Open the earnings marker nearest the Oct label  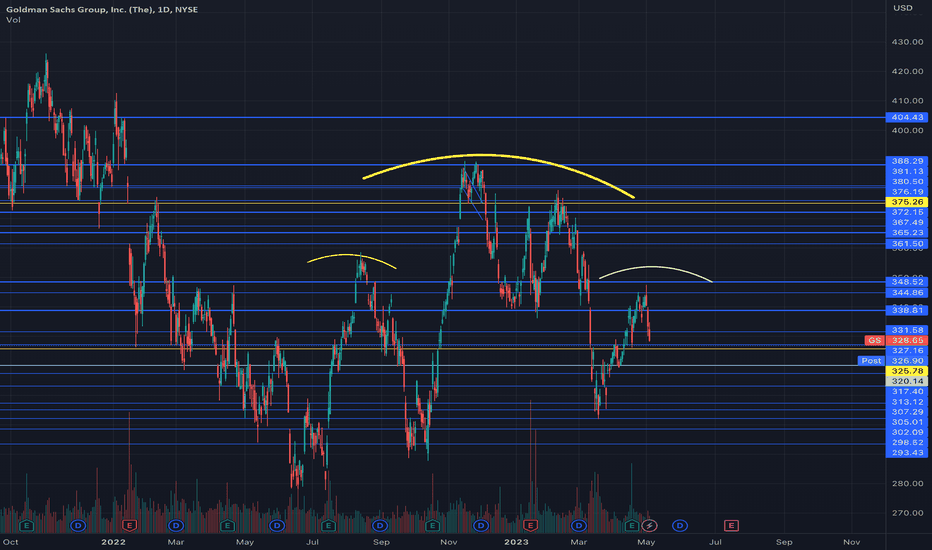(x=26, y=526)
